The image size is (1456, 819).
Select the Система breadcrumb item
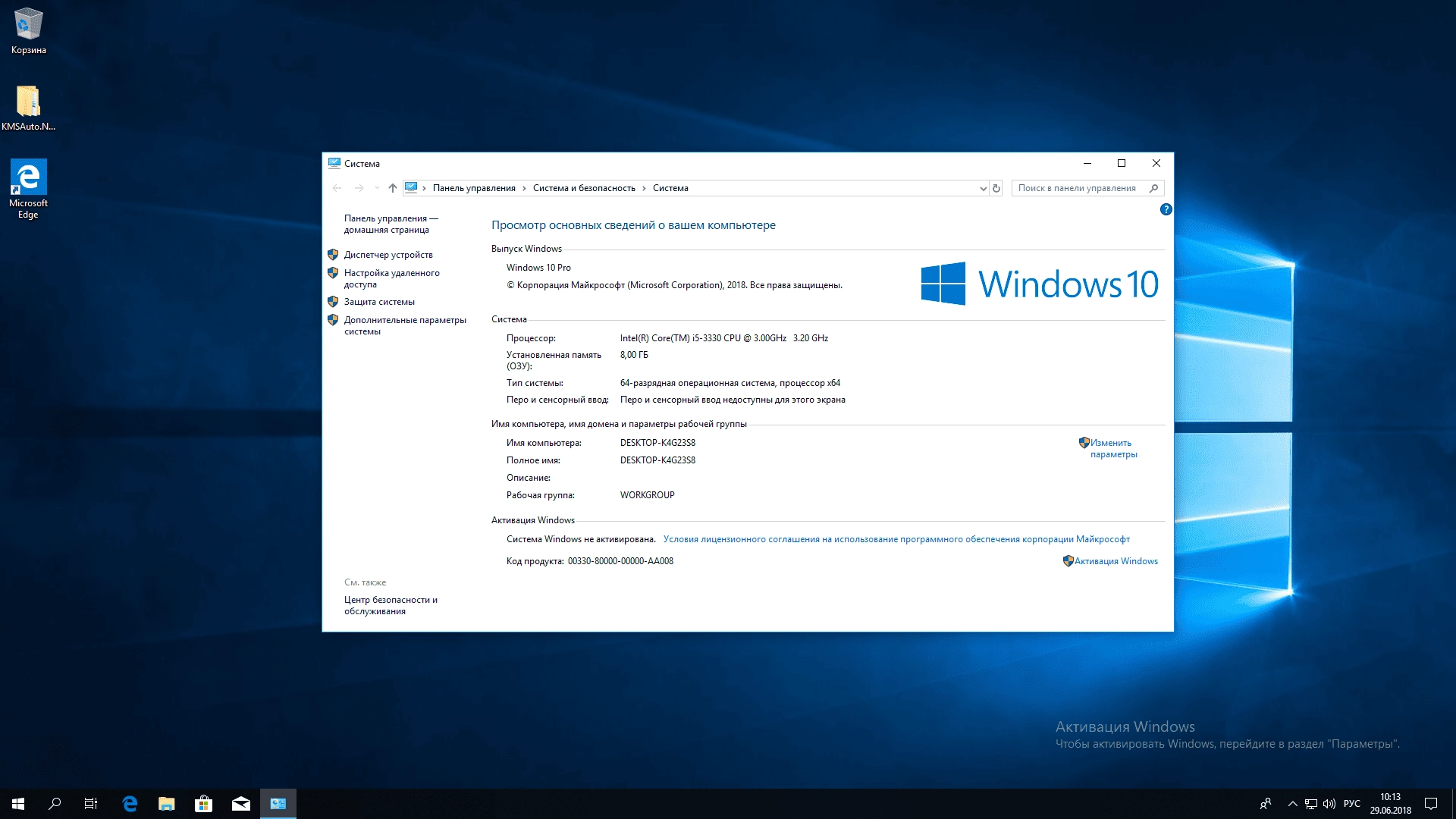[x=670, y=188]
